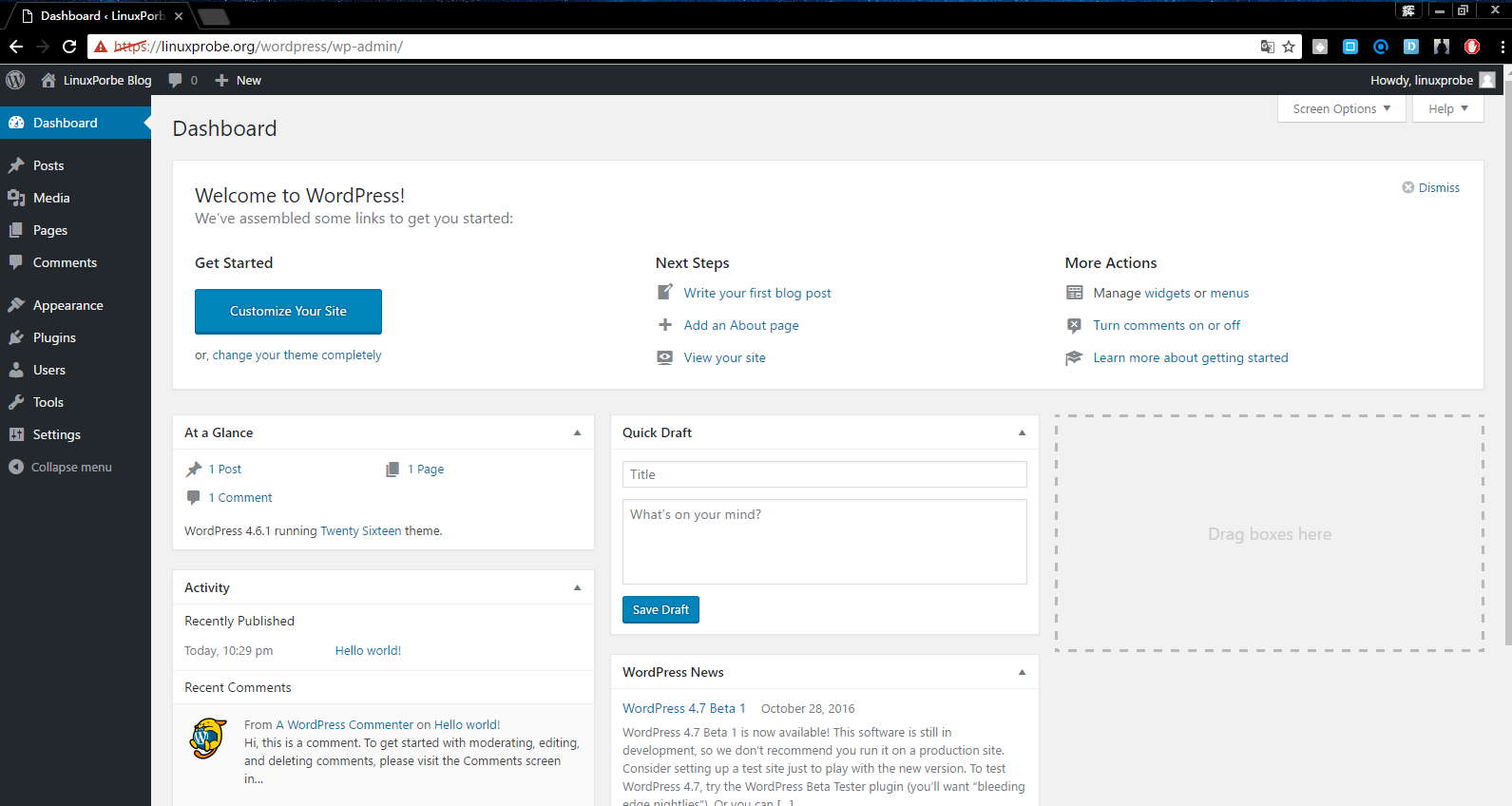Click the pencil icon beside Write your first blog post
1512x806 pixels.
pyautogui.click(x=665, y=292)
